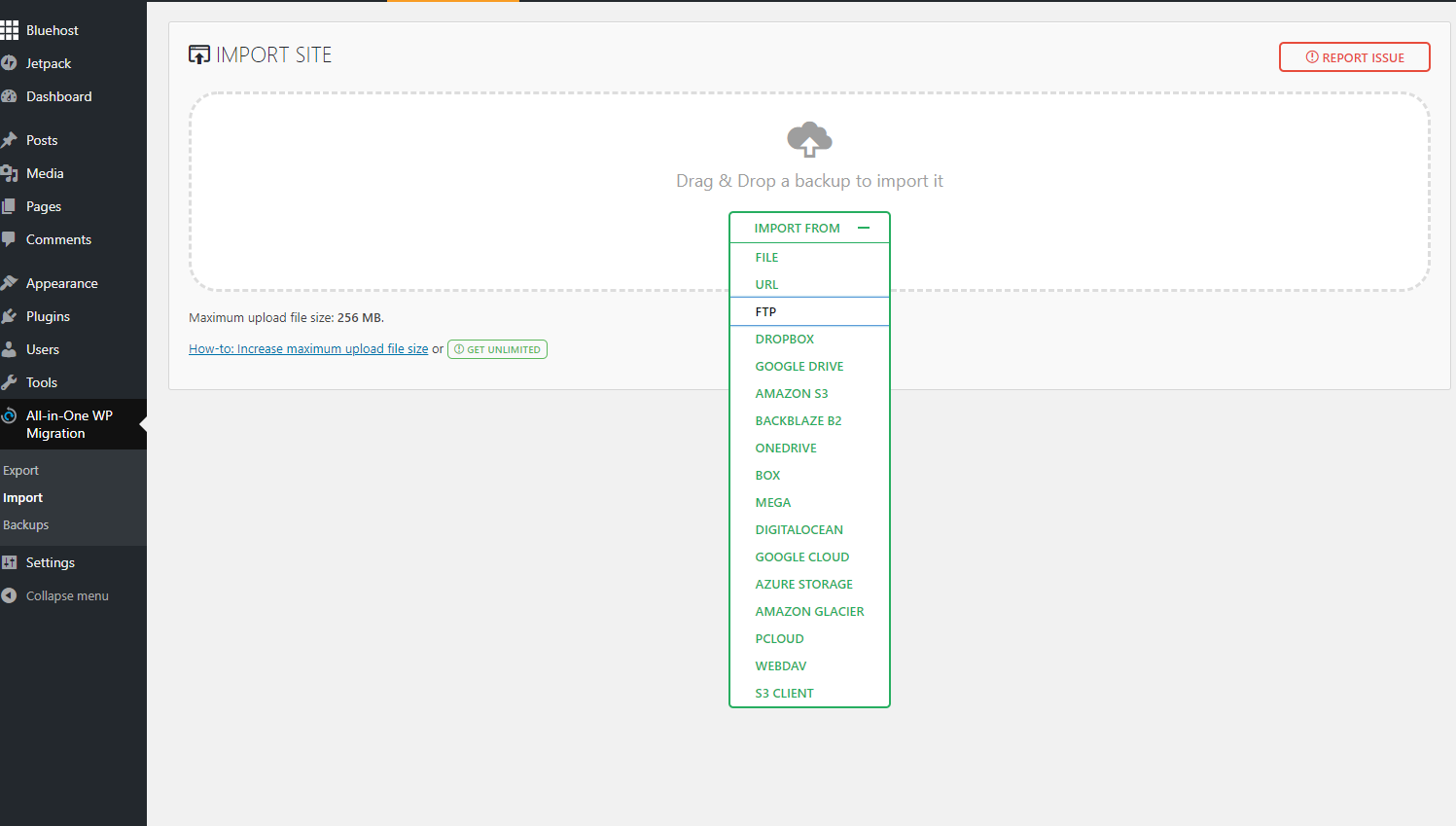The height and width of the screenshot is (826, 1456).
Task: Click the Bluehost grid icon
Action: tap(9, 30)
